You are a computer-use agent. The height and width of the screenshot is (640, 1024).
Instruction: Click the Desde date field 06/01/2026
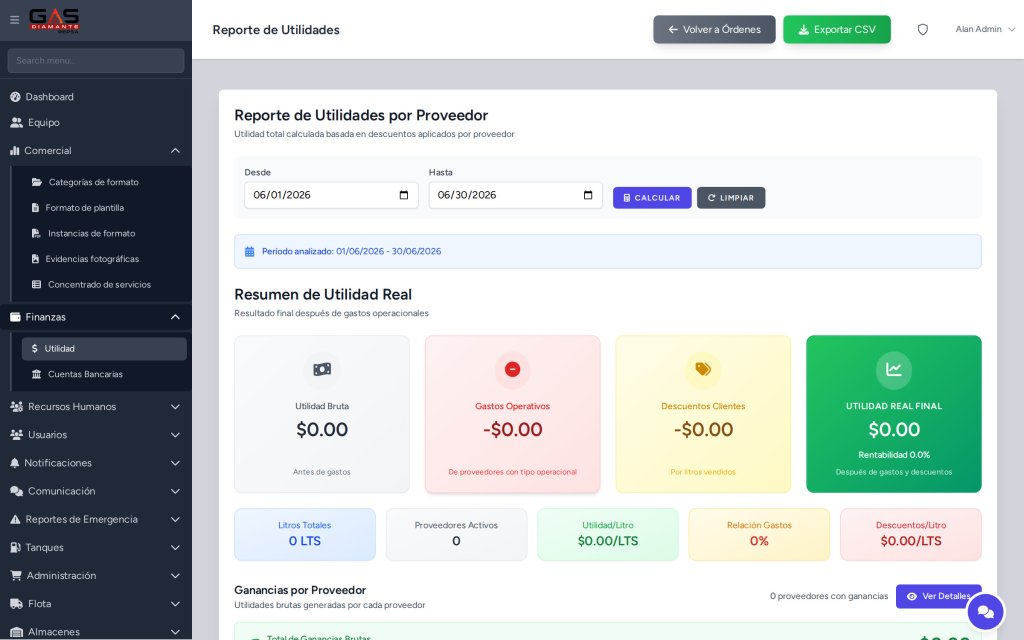coord(331,195)
